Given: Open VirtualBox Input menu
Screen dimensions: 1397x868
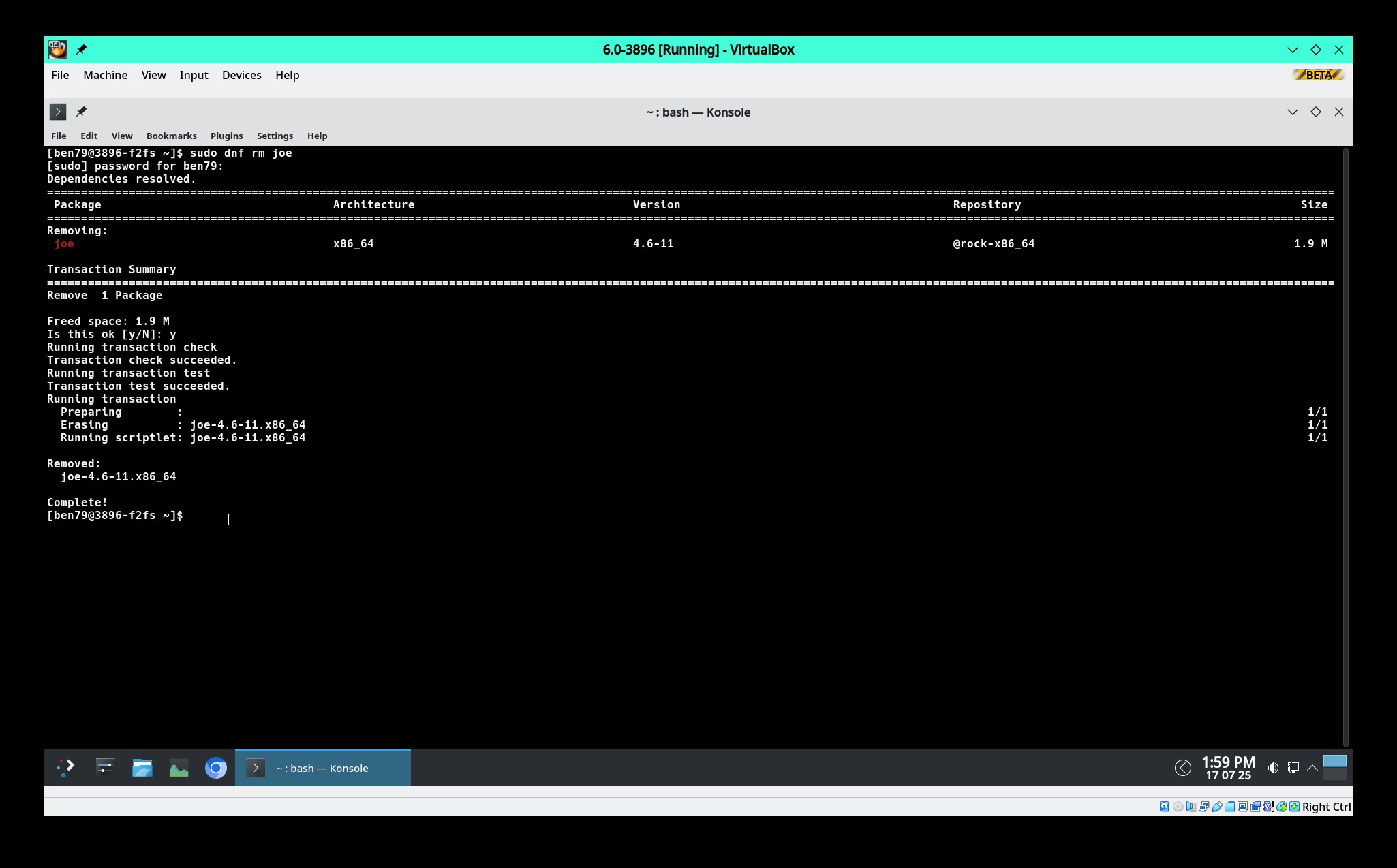Looking at the screenshot, I should 194,75.
